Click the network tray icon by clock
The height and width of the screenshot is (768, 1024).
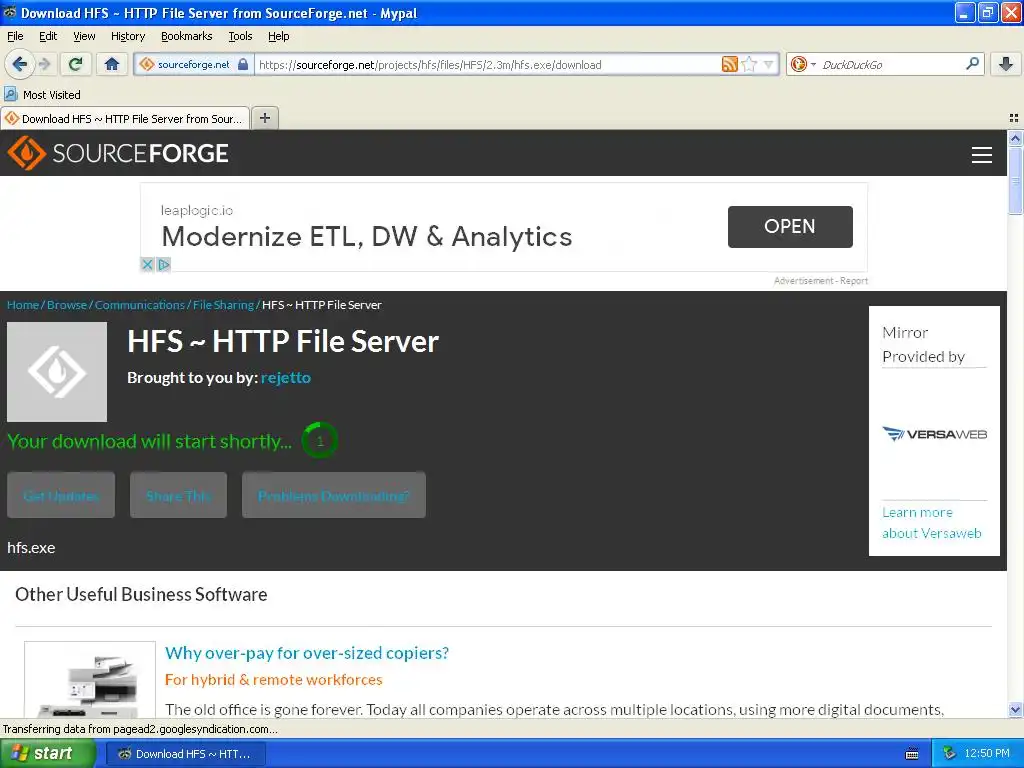949,754
